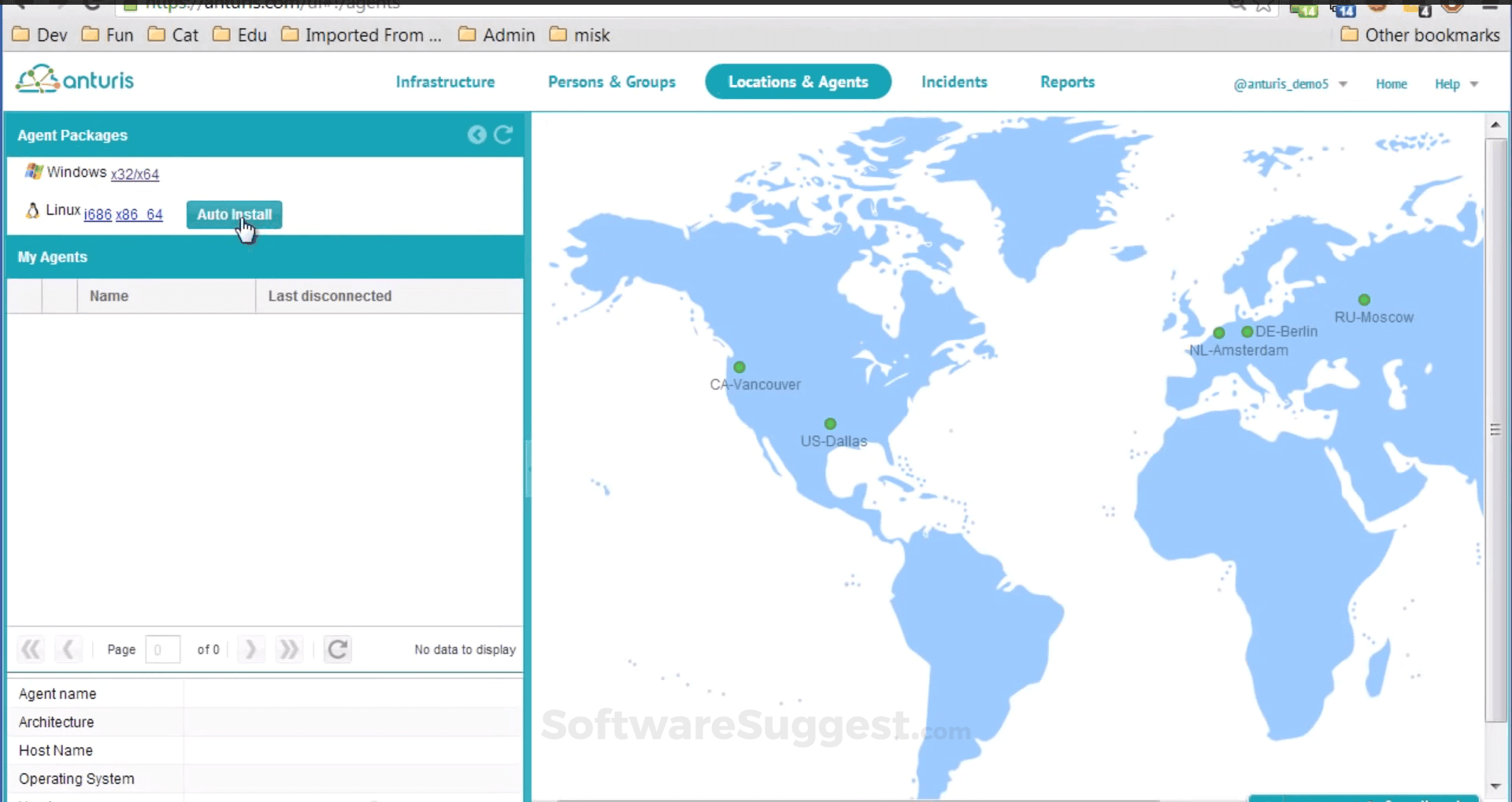Viewport: 1512px width, 802px height.
Task: Click the Auto Install button
Action: [234, 214]
